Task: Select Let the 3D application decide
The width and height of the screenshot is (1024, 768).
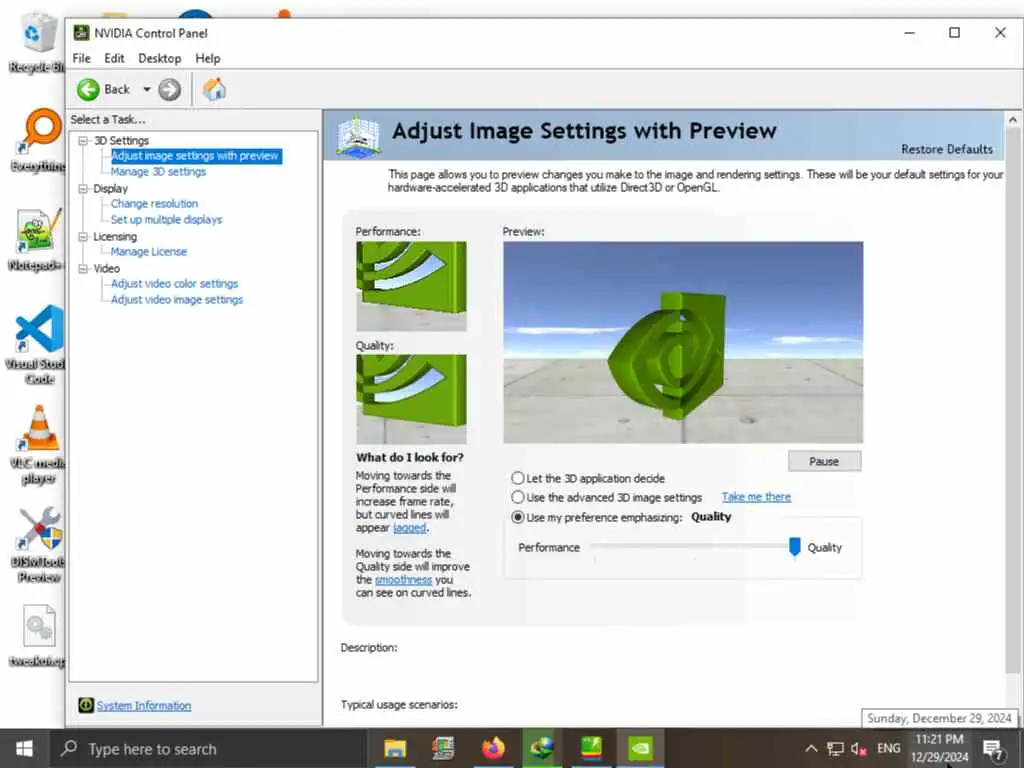Action: pyautogui.click(x=518, y=478)
